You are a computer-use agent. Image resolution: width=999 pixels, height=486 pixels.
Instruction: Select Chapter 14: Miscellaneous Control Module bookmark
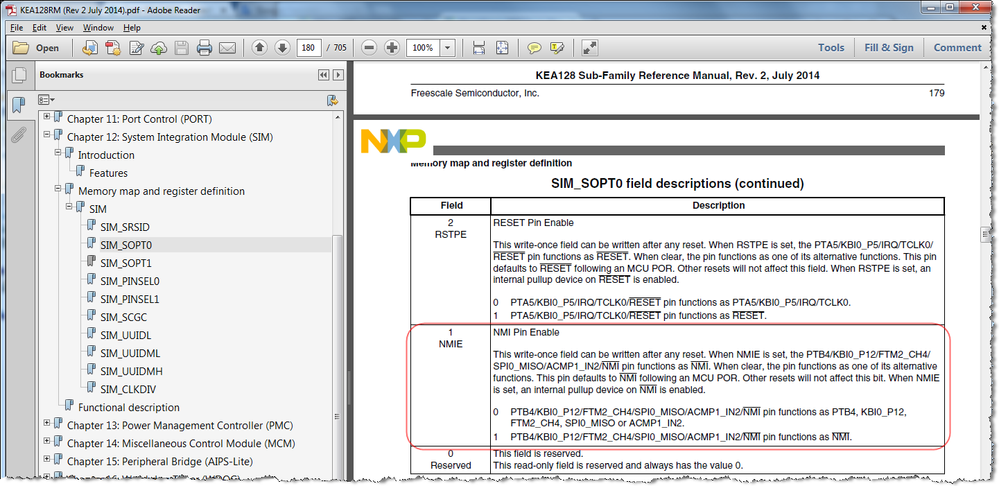[182, 443]
